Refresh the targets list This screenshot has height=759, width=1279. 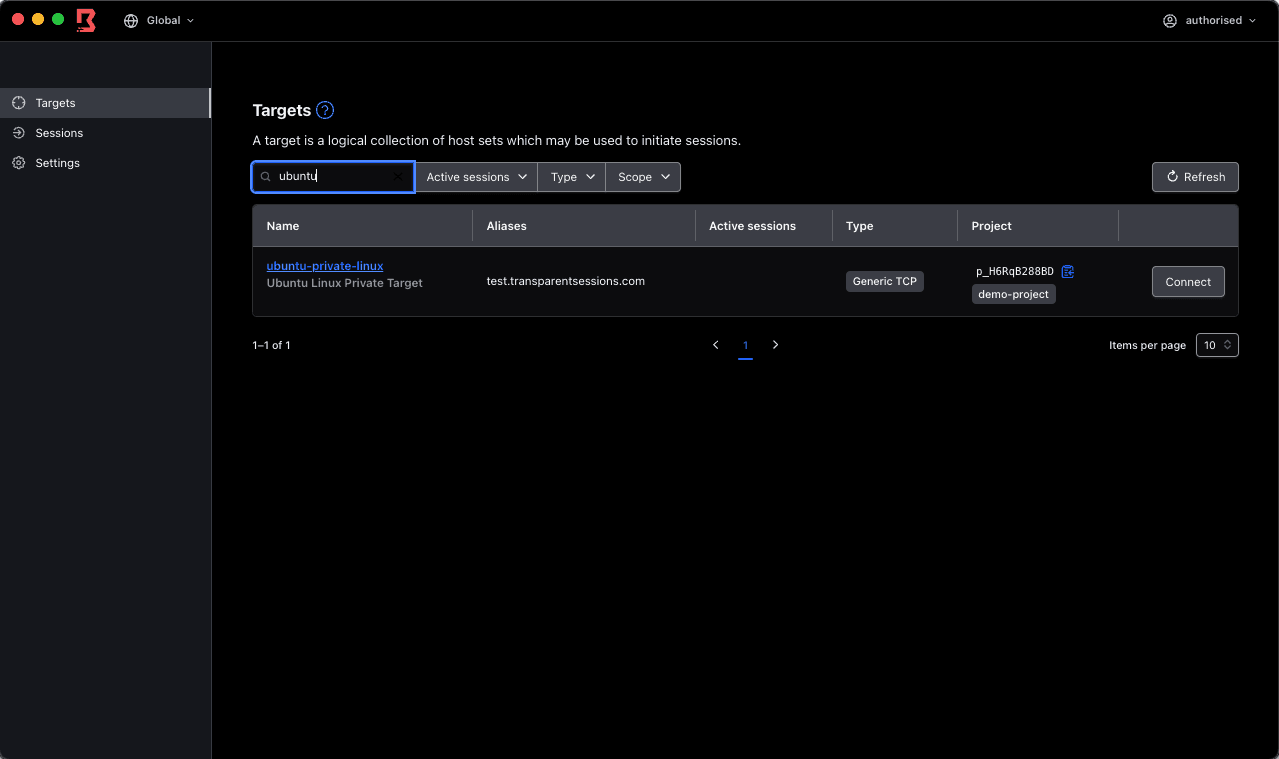click(1195, 177)
